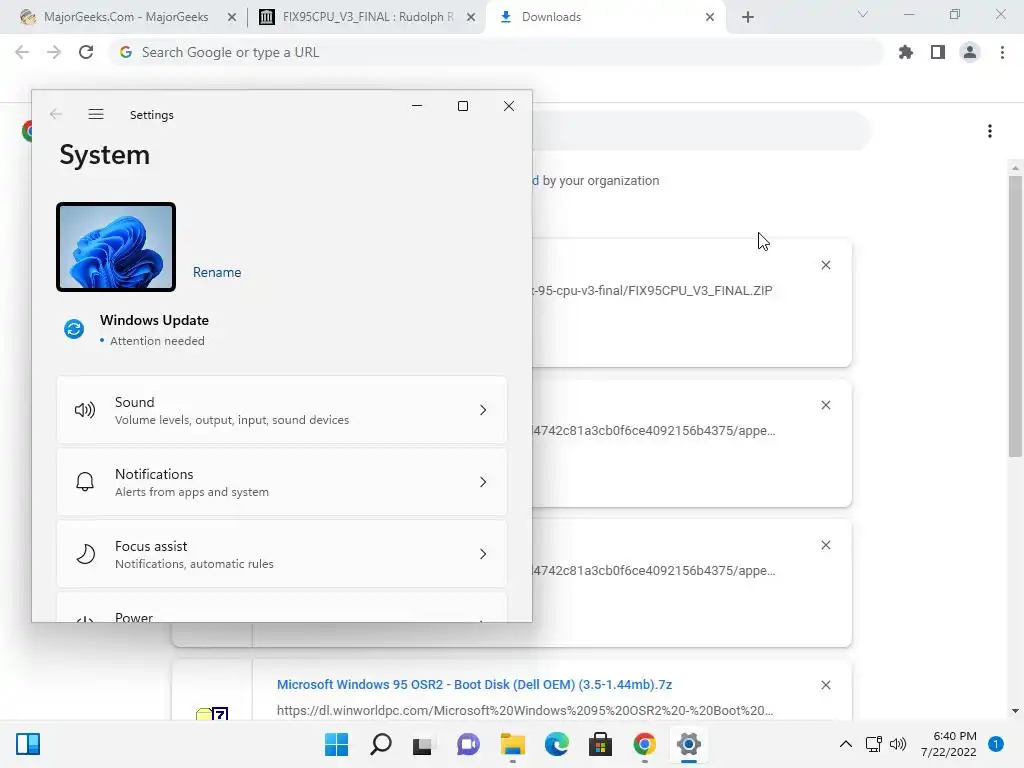This screenshot has width=1024, height=768.
Task: Open File Explorer from the taskbar
Action: (513, 744)
